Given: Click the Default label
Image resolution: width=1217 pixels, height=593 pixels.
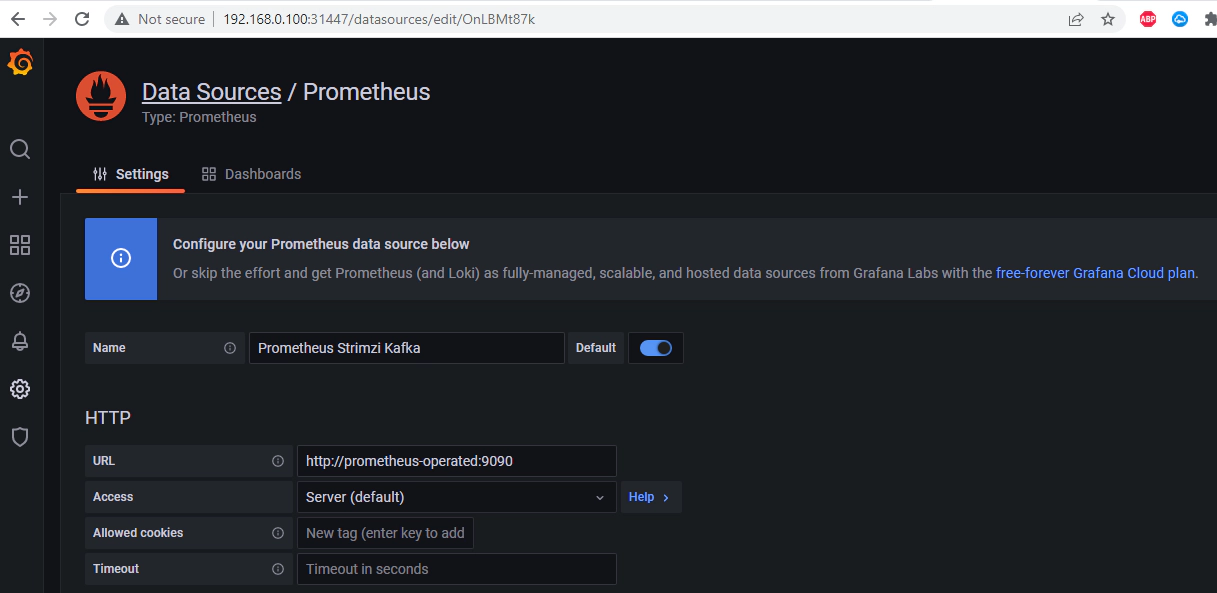Looking at the screenshot, I should [x=596, y=348].
